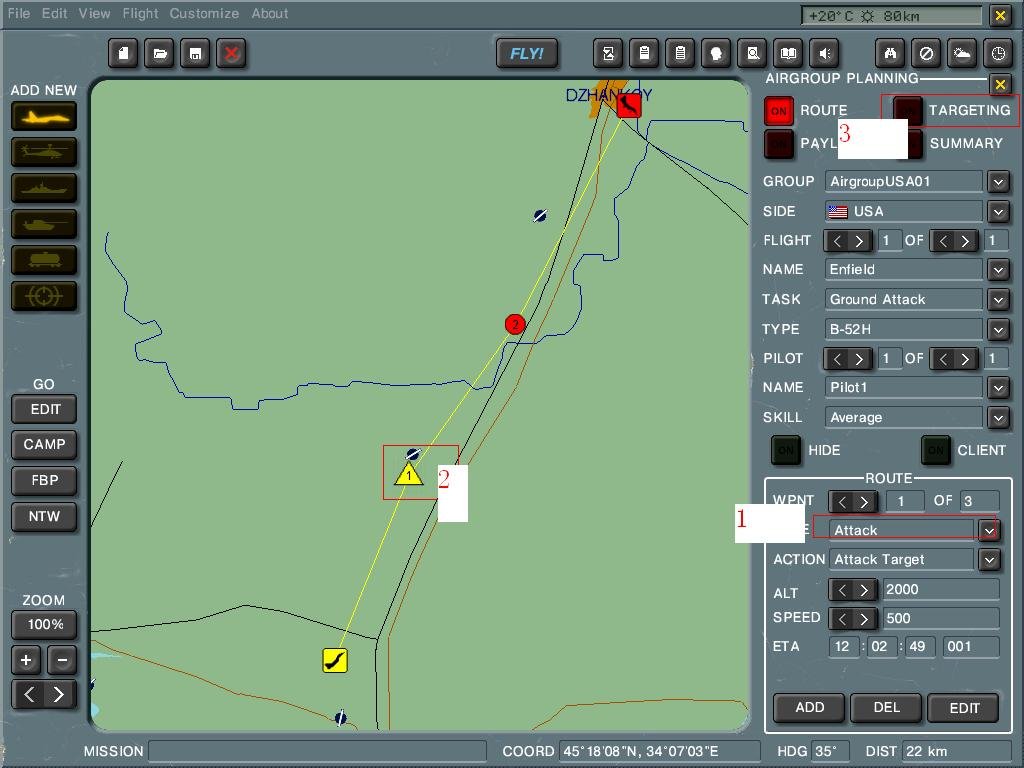
Task: Turn on the PAYLOAD toggle
Action: (x=778, y=144)
